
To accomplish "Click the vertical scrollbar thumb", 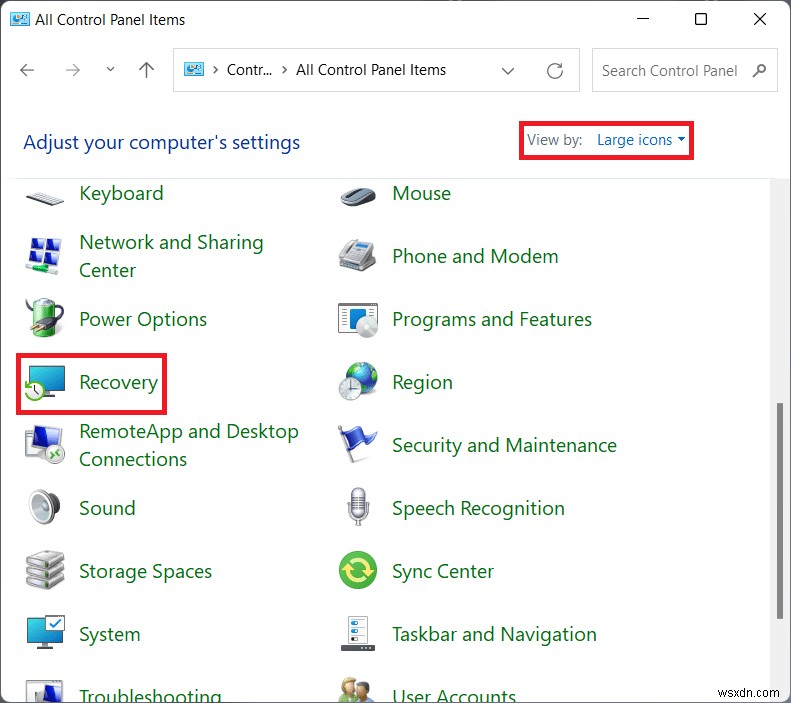I will point(781,510).
